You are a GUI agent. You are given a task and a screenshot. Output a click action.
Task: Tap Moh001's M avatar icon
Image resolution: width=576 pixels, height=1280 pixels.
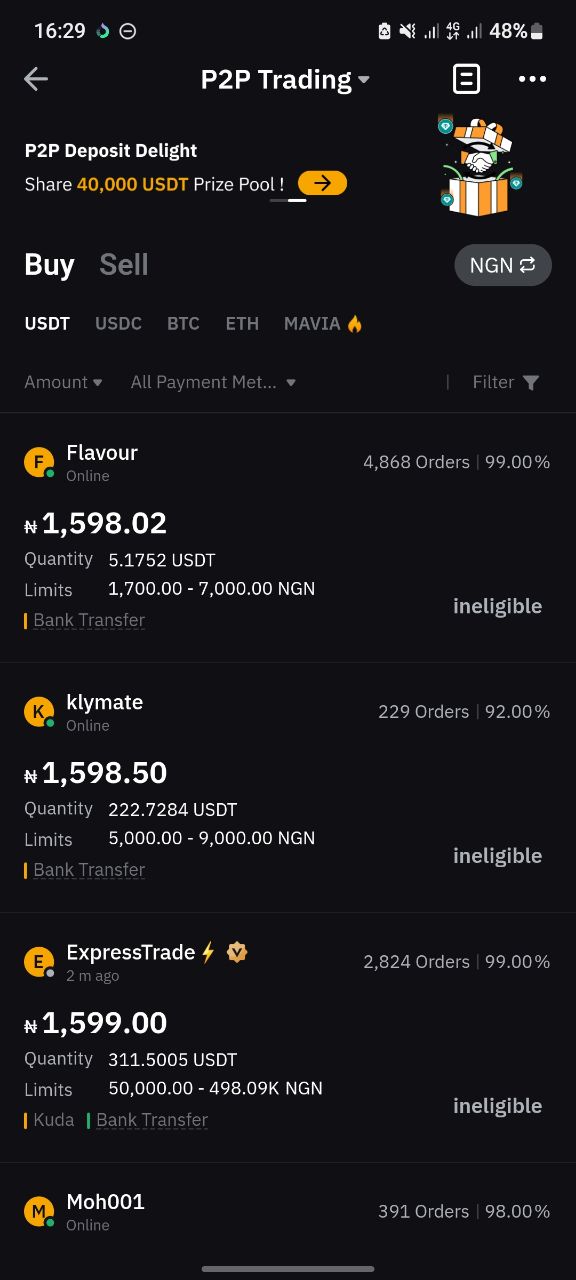tap(39, 1212)
